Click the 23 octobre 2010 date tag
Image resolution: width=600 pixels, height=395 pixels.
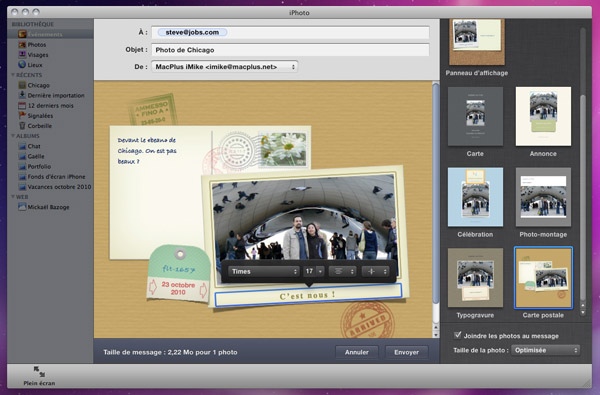178,289
